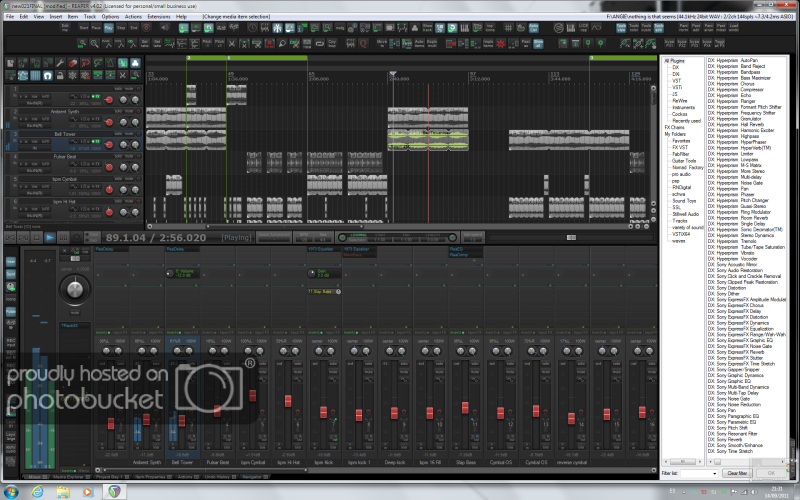Expand the FX Chains tree item

[x=674, y=127]
